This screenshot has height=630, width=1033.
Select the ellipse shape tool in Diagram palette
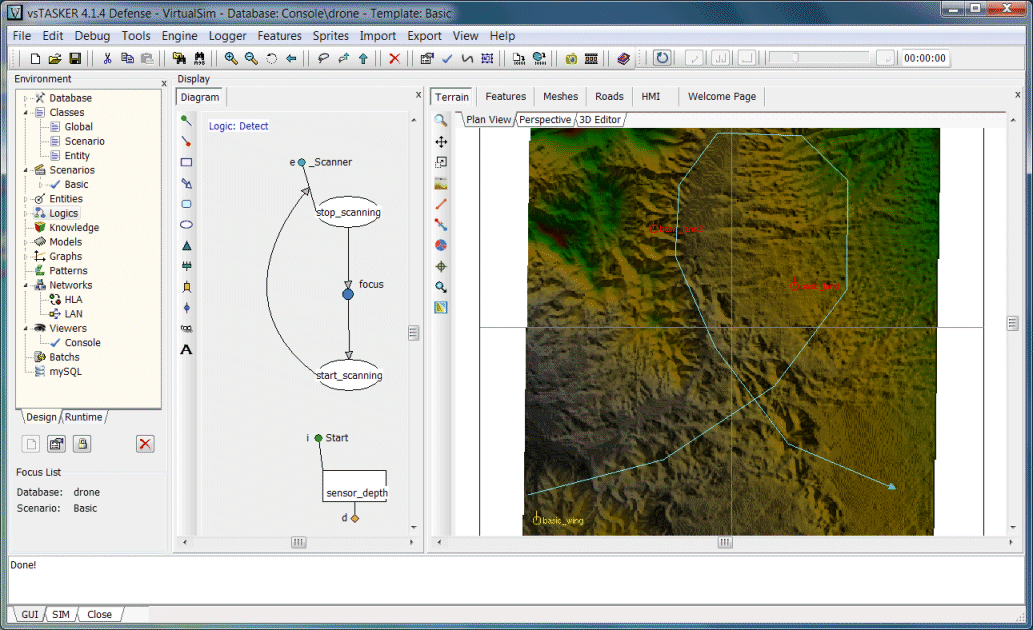tap(186, 225)
